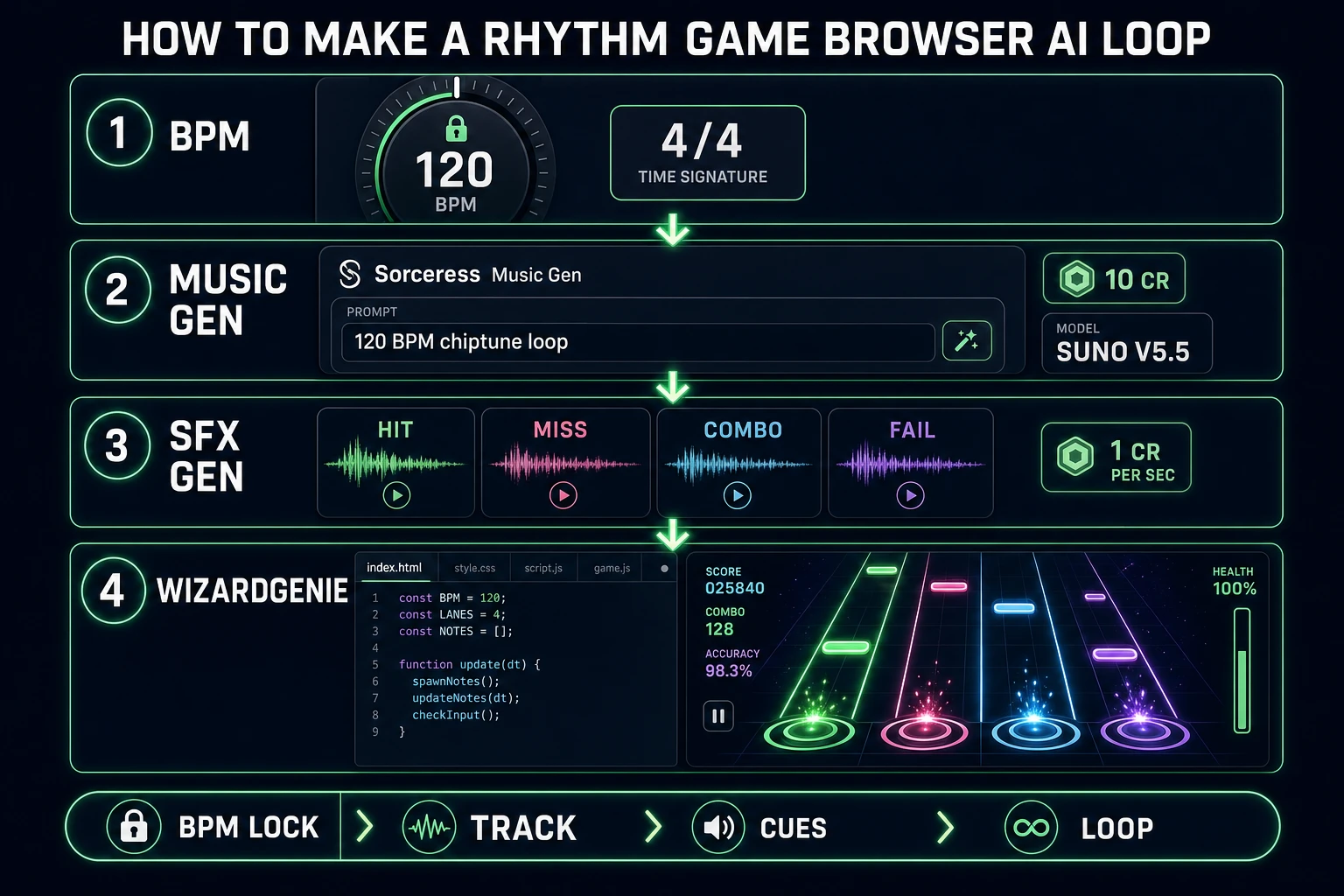The height and width of the screenshot is (896, 1344).
Task: Click the green health bar
Action: click(x=1242, y=670)
